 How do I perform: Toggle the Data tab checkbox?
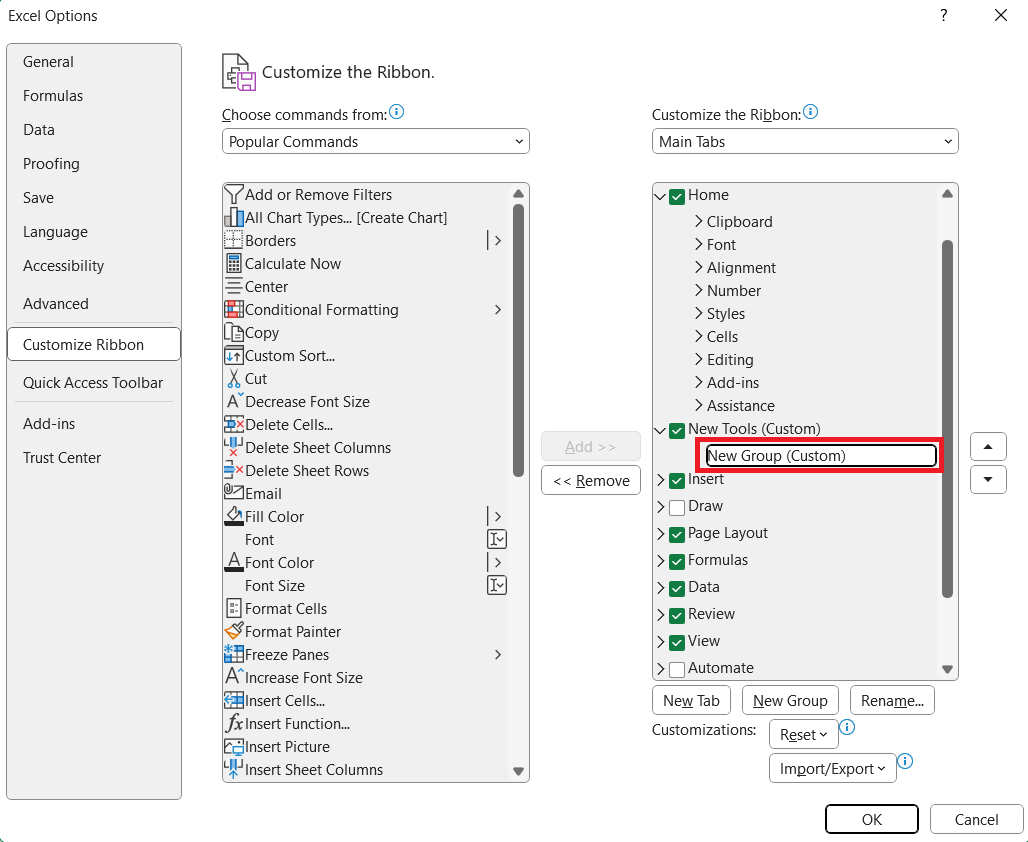[677, 588]
